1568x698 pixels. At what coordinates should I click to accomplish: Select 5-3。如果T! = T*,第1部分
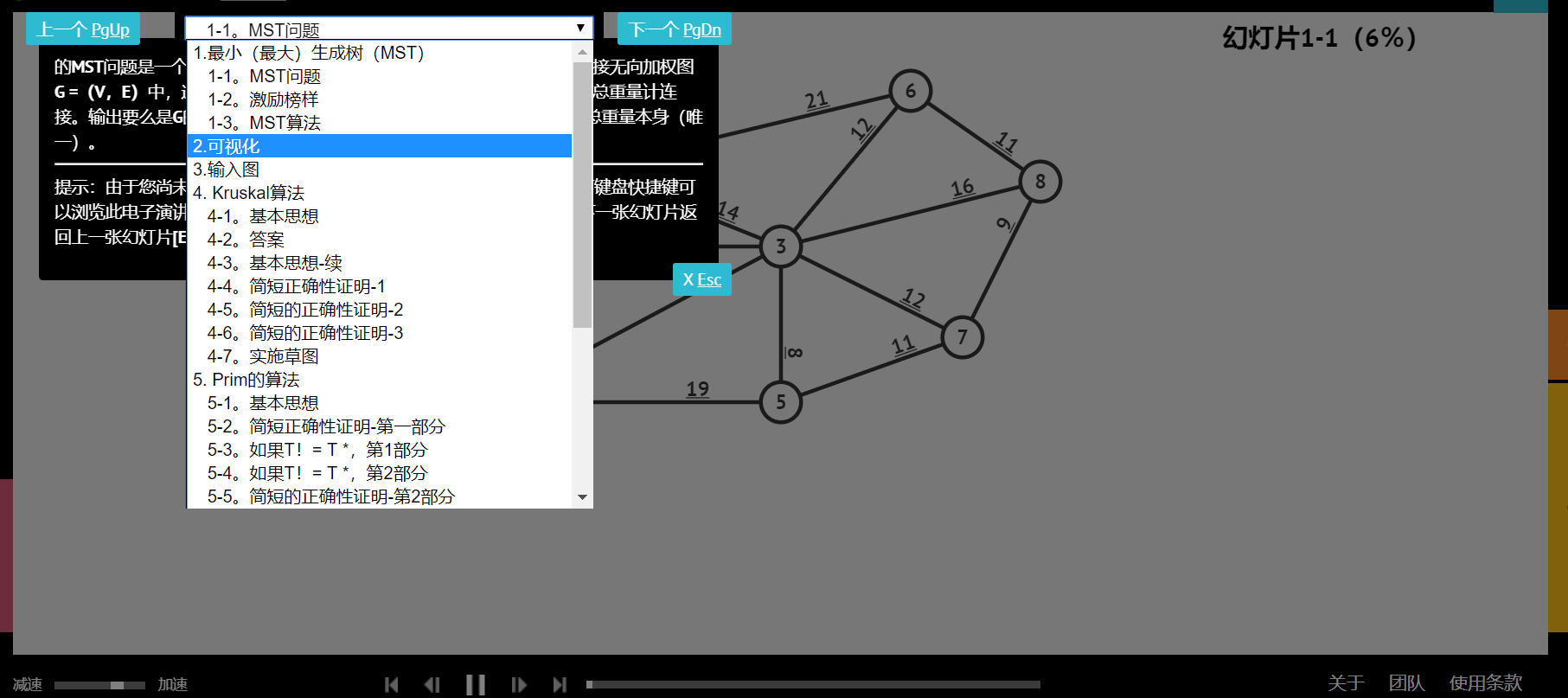380,450
